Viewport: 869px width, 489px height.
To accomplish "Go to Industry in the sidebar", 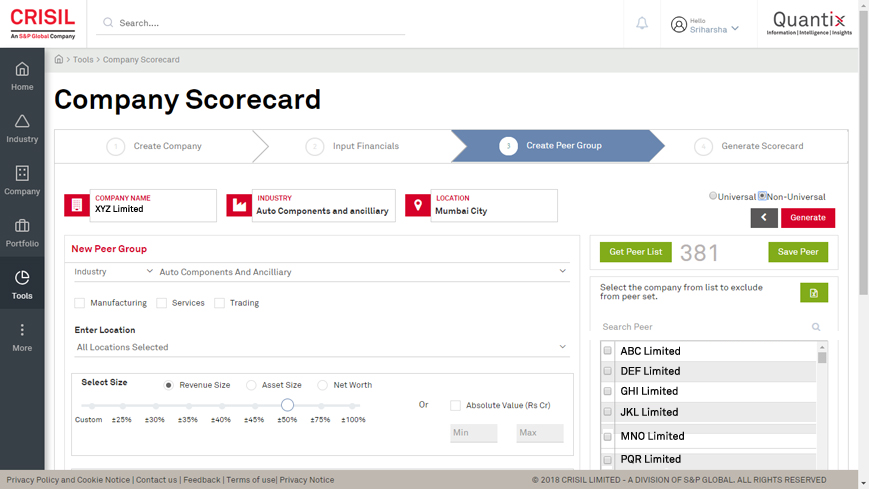I will (22, 128).
